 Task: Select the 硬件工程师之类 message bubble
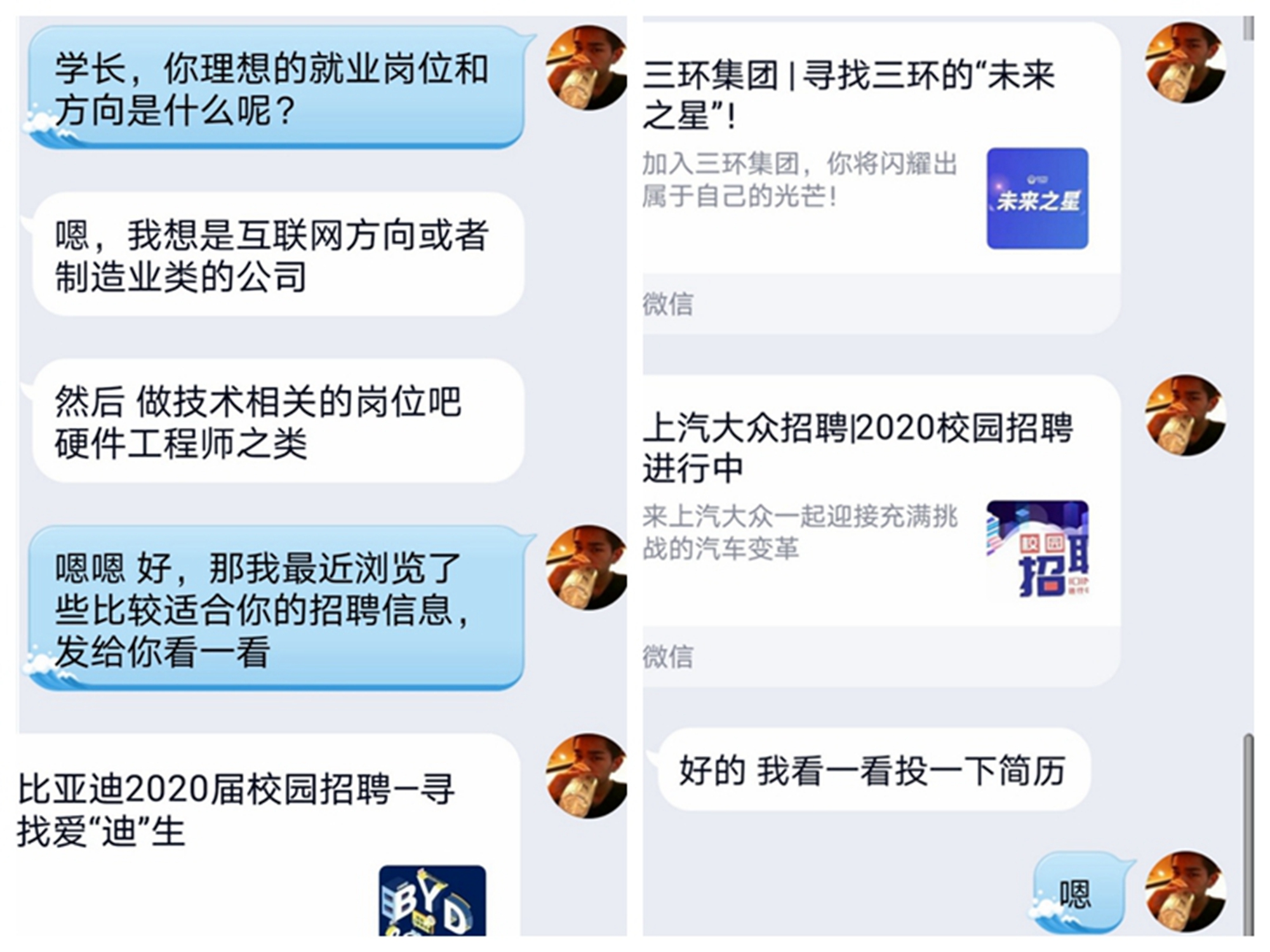click(278, 421)
